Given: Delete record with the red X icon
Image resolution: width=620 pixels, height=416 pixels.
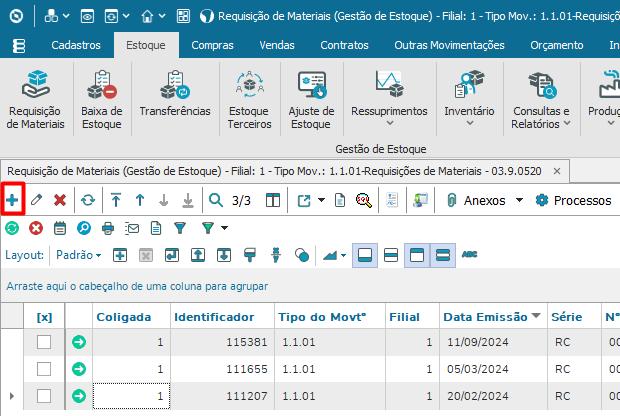Looking at the screenshot, I should 60,200.
